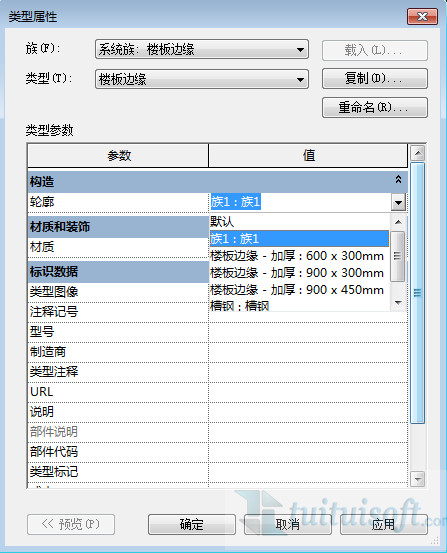Click the dropdown list scroll down arrow
The image size is (447, 553).
(x=398, y=303)
